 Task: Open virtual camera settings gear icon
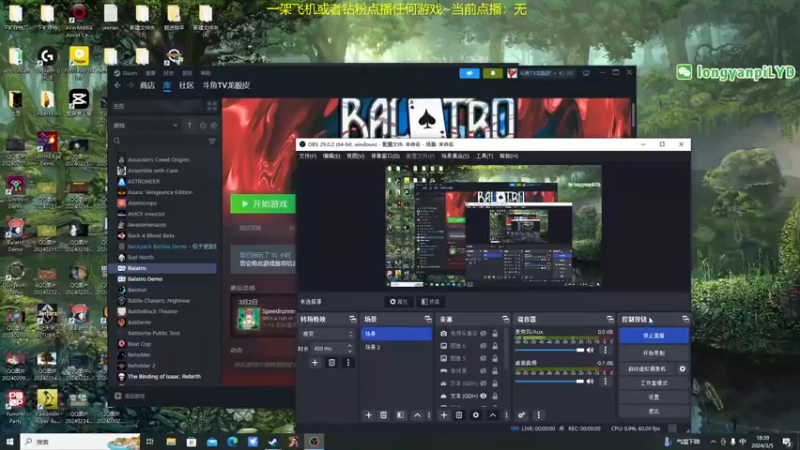682,368
